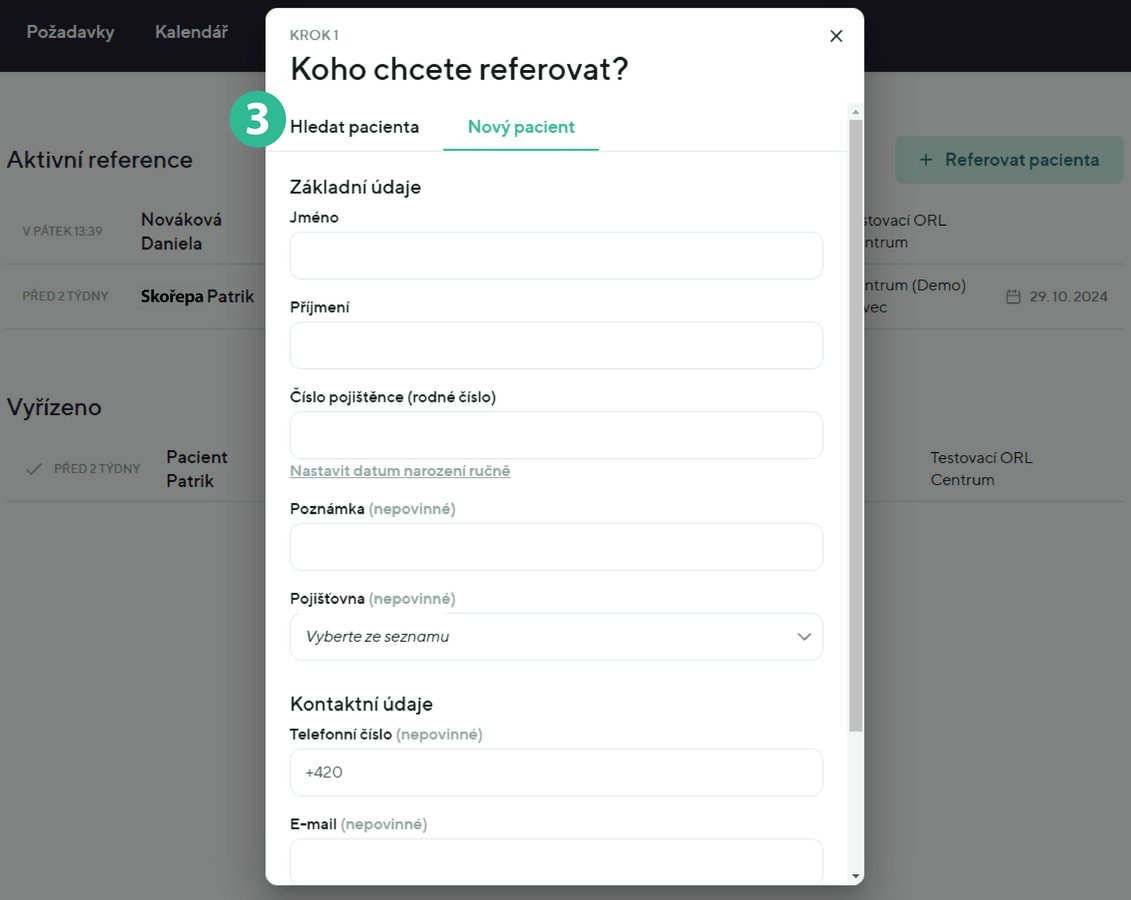
Task: Click the Nastavit datum narození ručně link
Action: click(400, 471)
